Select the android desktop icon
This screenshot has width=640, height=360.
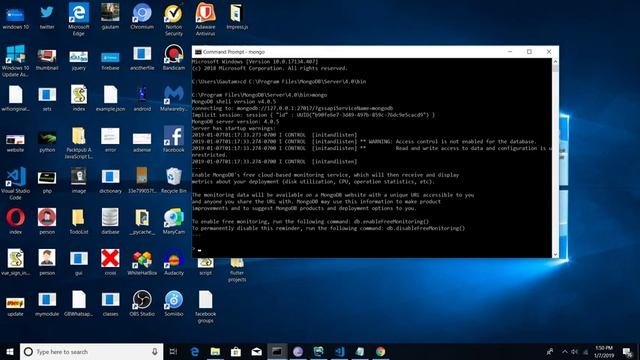point(142,99)
